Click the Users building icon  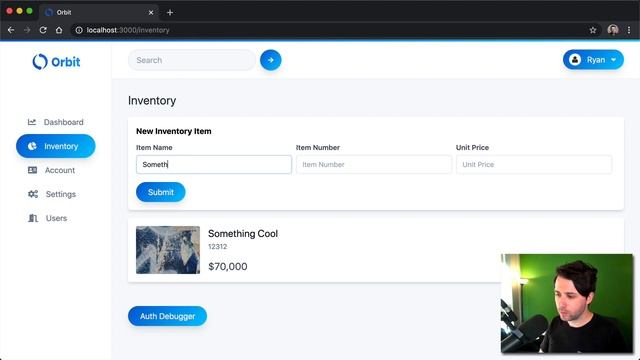click(x=33, y=218)
